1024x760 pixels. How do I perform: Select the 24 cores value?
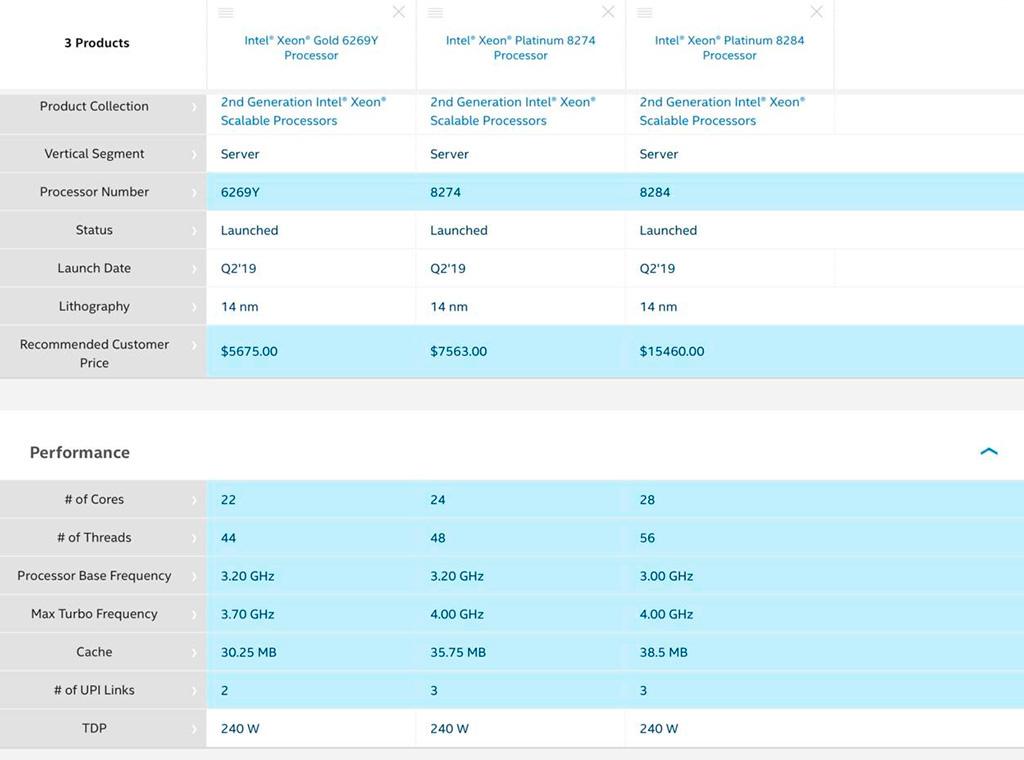438,499
